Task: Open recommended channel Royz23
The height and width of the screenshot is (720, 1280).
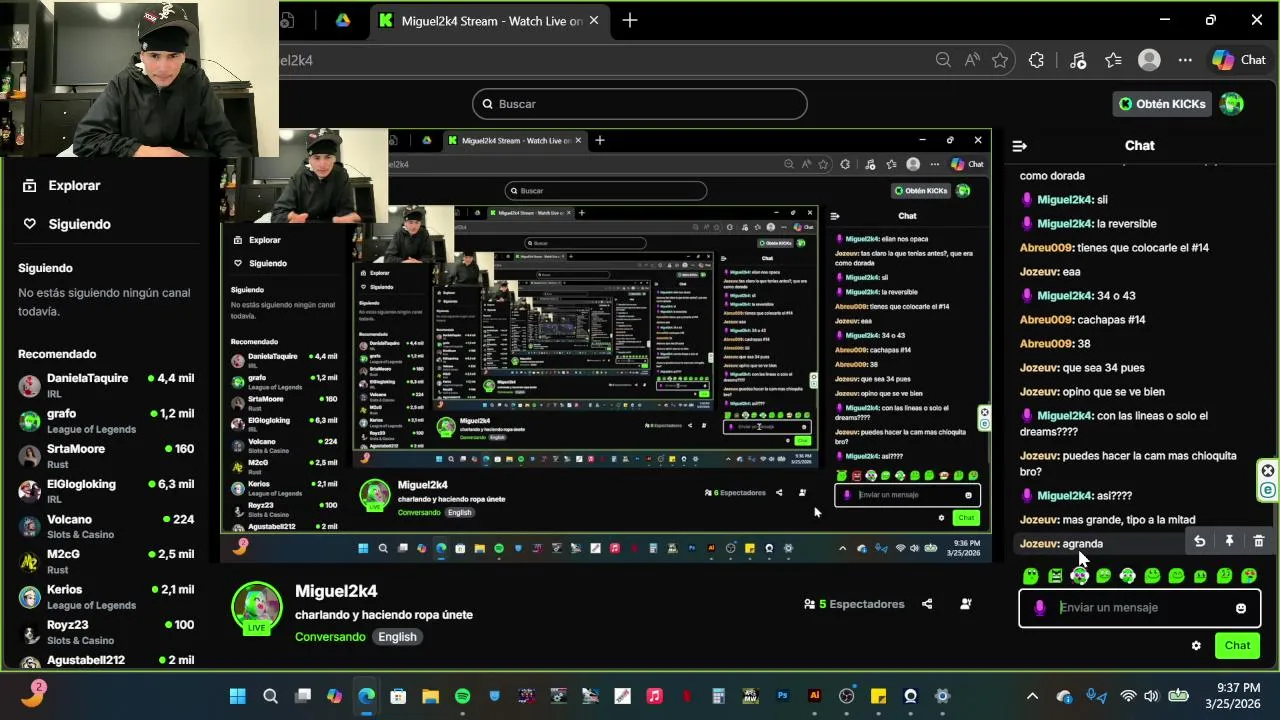Action: coord(106,632)
